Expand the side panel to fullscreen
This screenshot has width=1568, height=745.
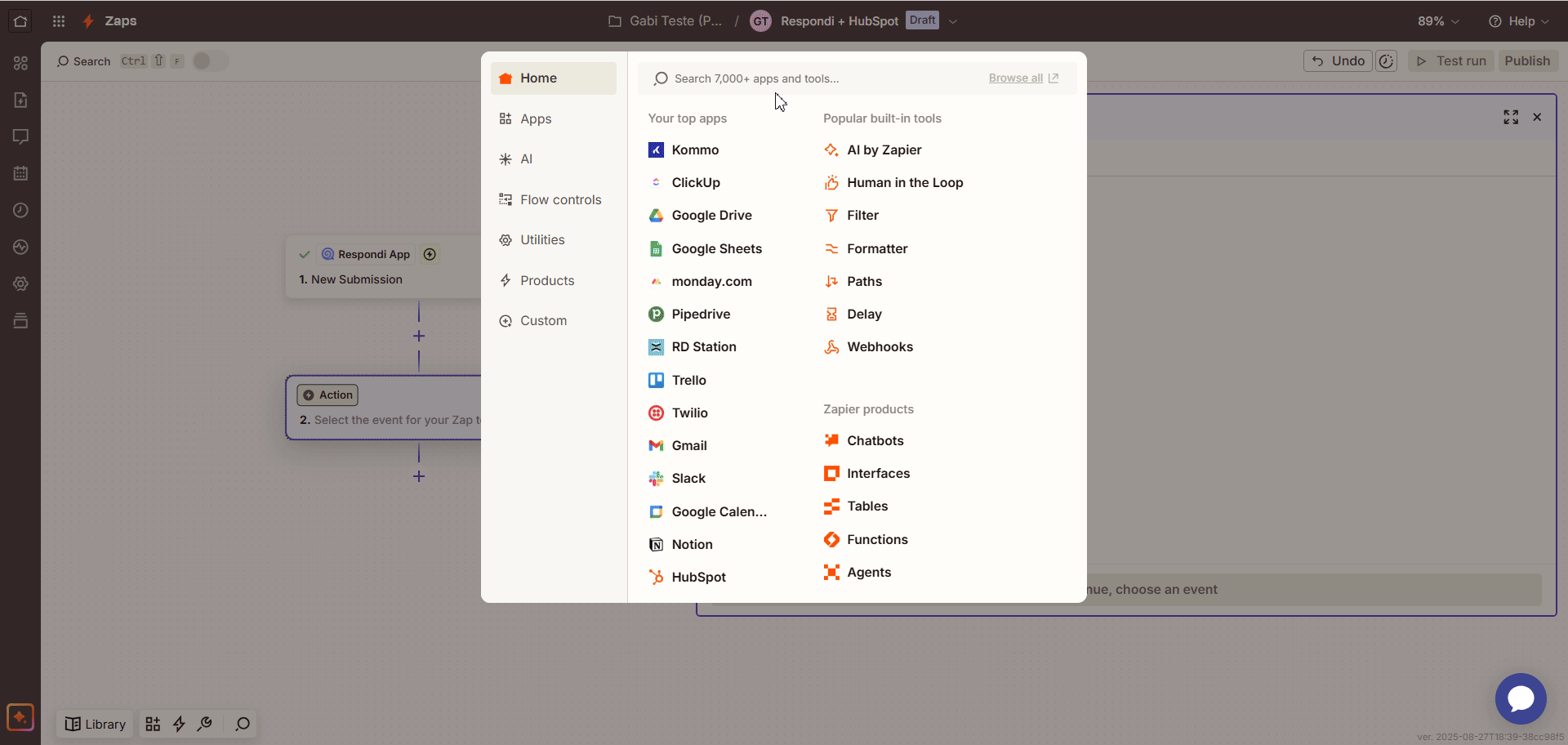[1511, 118]
